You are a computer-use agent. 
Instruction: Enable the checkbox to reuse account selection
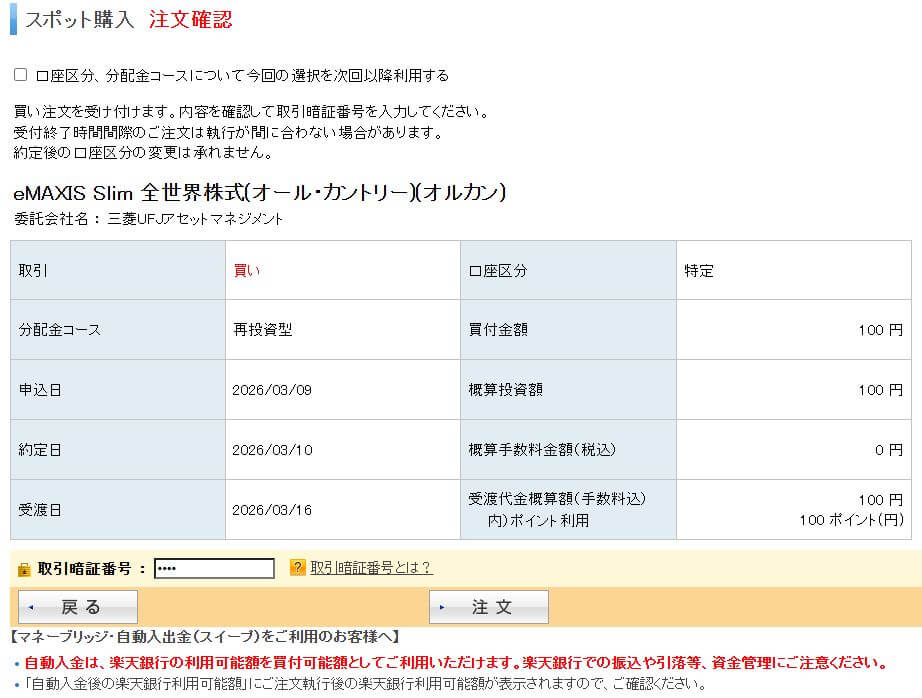[20, 75]
